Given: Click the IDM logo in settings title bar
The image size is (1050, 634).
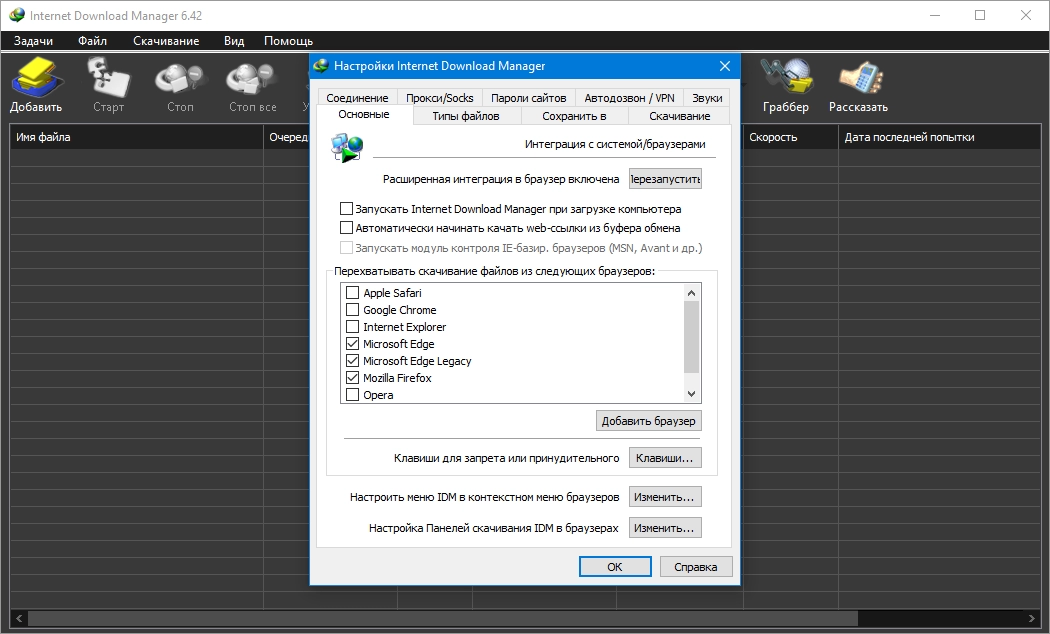Looking at the screenshot, I should tap(321, 66).
